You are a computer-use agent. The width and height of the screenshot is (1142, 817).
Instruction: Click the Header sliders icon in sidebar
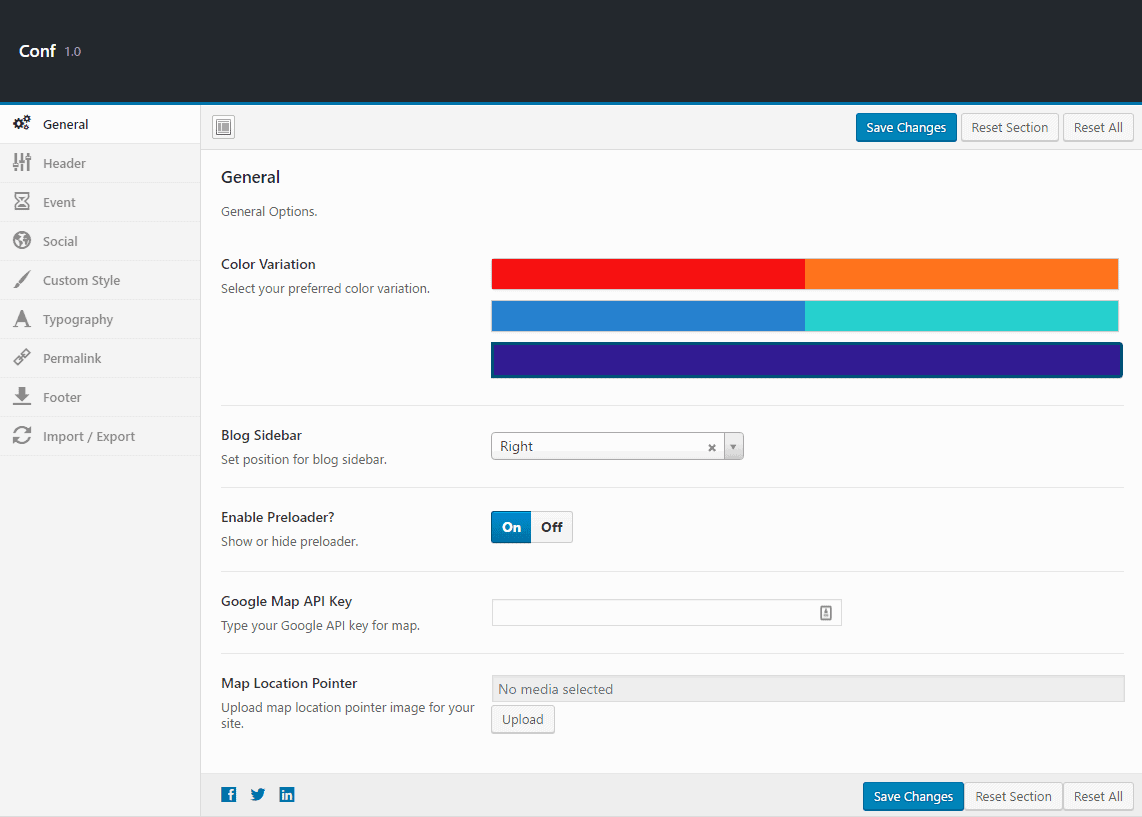[x=22, y=163]
